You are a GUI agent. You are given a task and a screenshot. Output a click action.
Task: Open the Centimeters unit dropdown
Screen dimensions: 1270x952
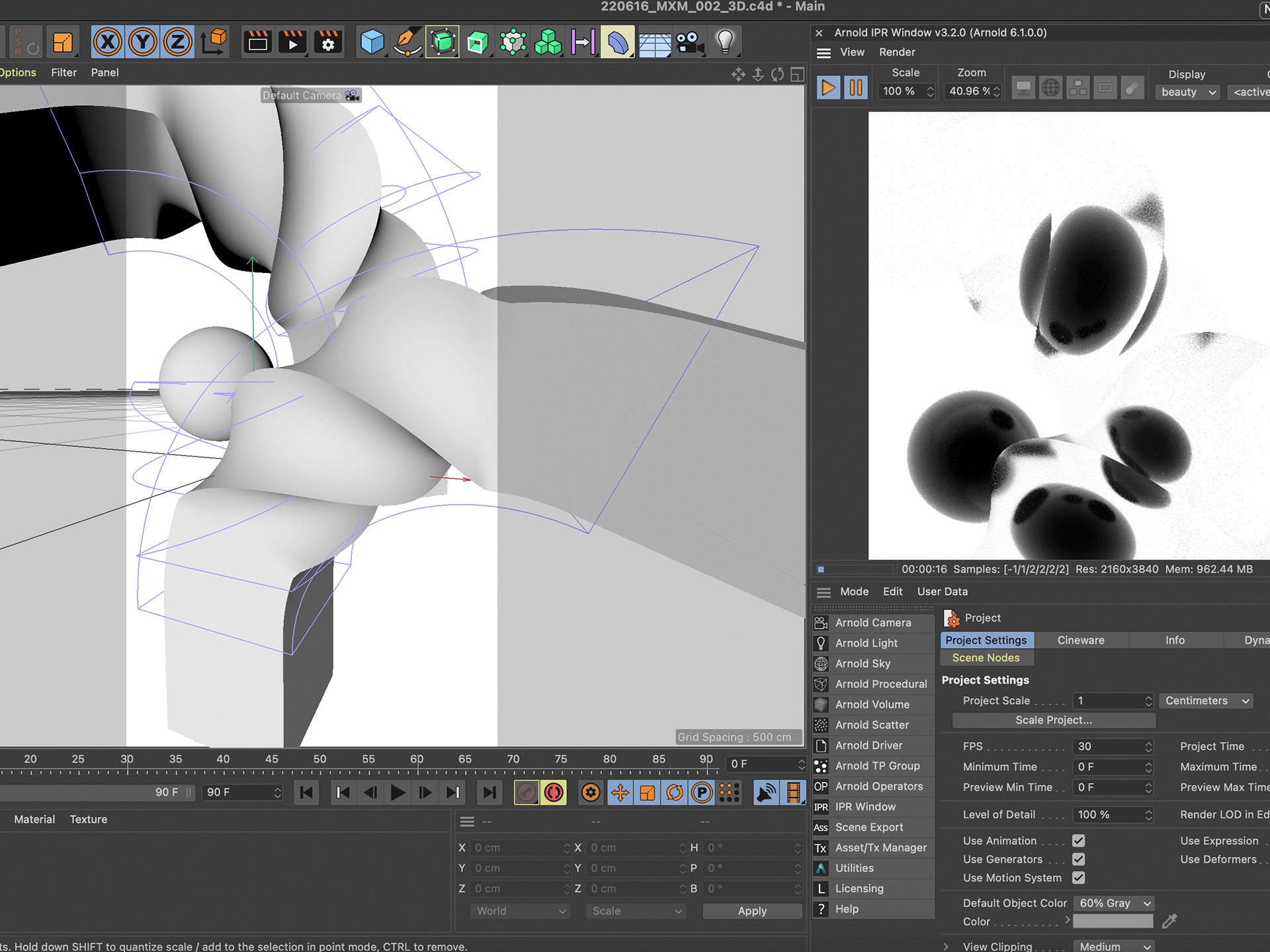click(1206, 701)
